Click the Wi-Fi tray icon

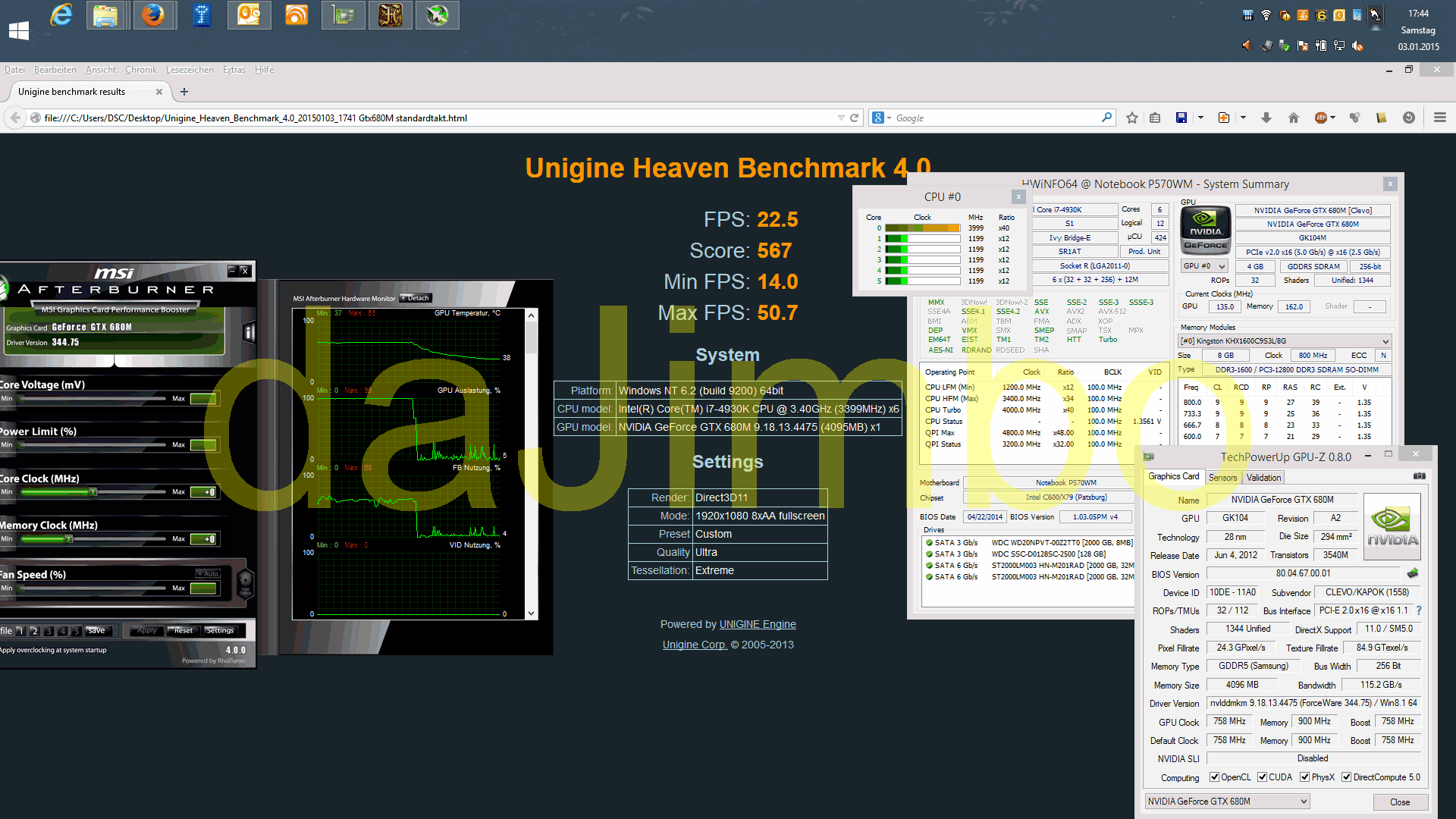1266,15
